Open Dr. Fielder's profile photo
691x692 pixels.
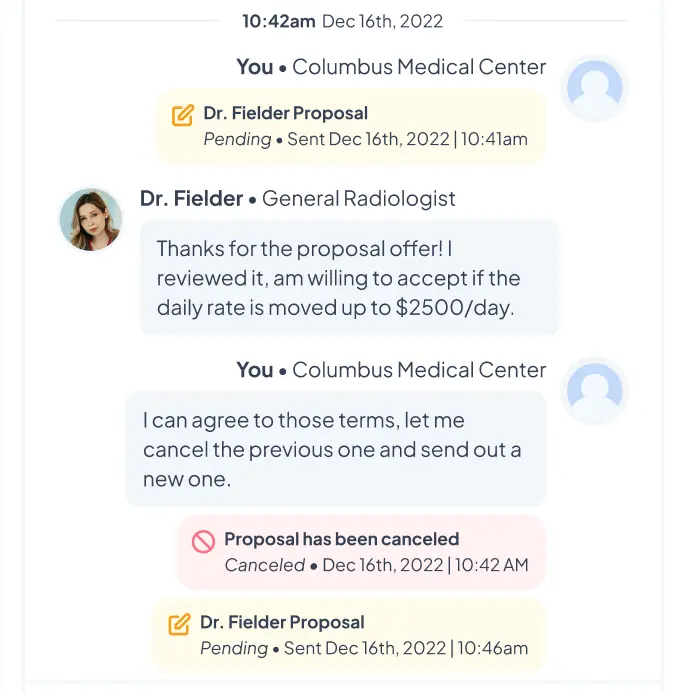[x=91, y=219]
